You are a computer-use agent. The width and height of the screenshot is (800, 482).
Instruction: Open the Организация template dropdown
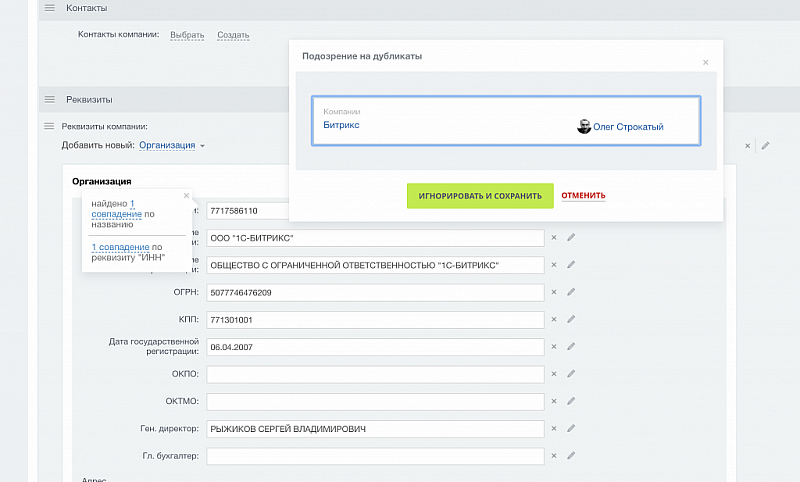coord(172,145)
